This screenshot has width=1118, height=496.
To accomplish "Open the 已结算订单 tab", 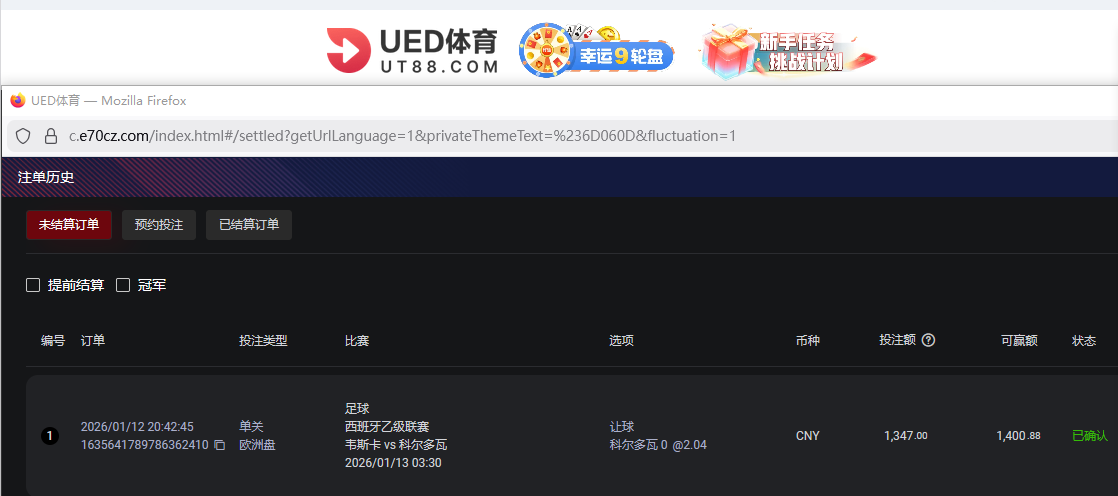I will 249,225.
